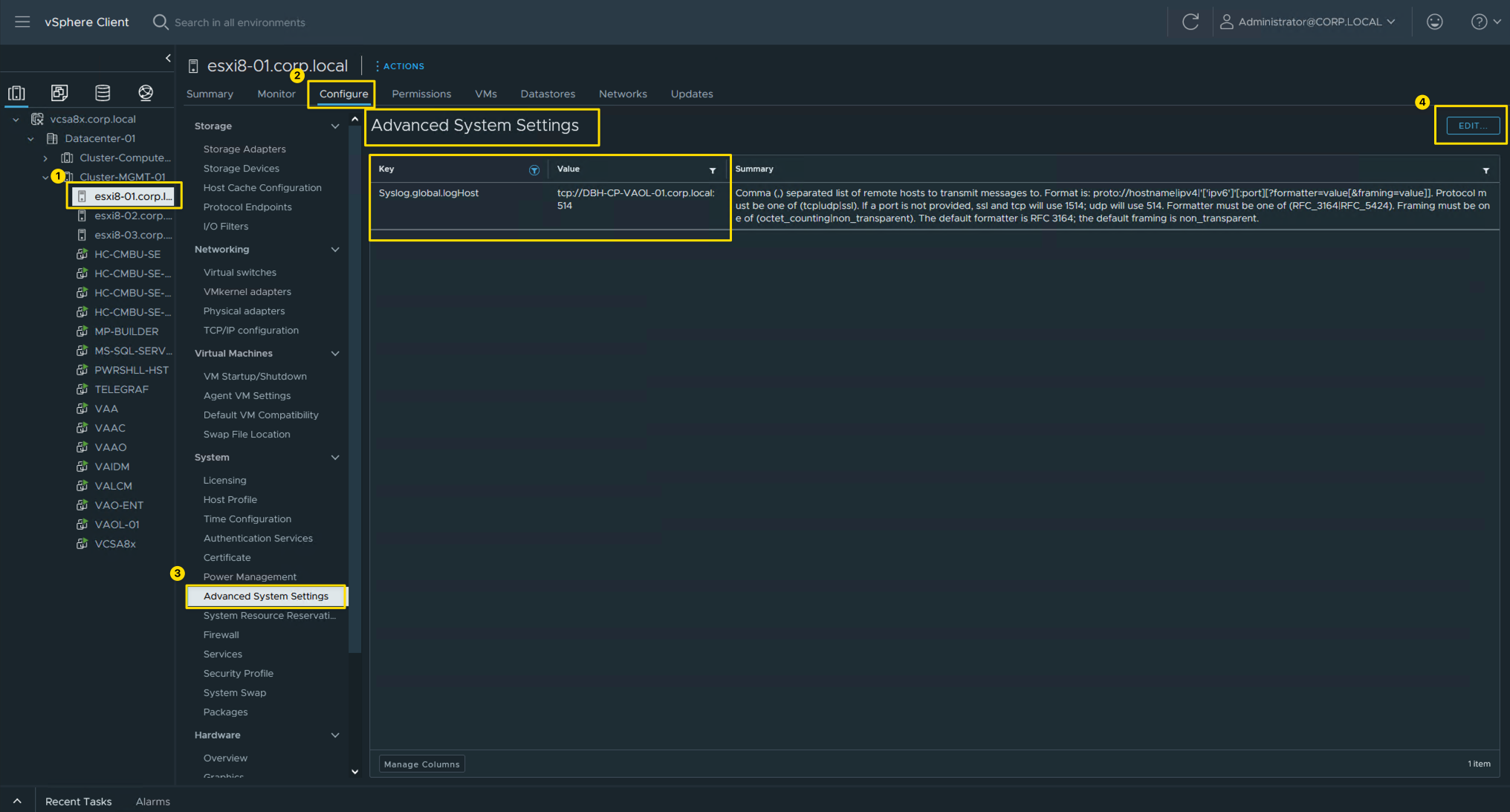The width and height of the screenshot is (1510, 812).
Task: Open the hamburger main menu
Action: (22, 22)
